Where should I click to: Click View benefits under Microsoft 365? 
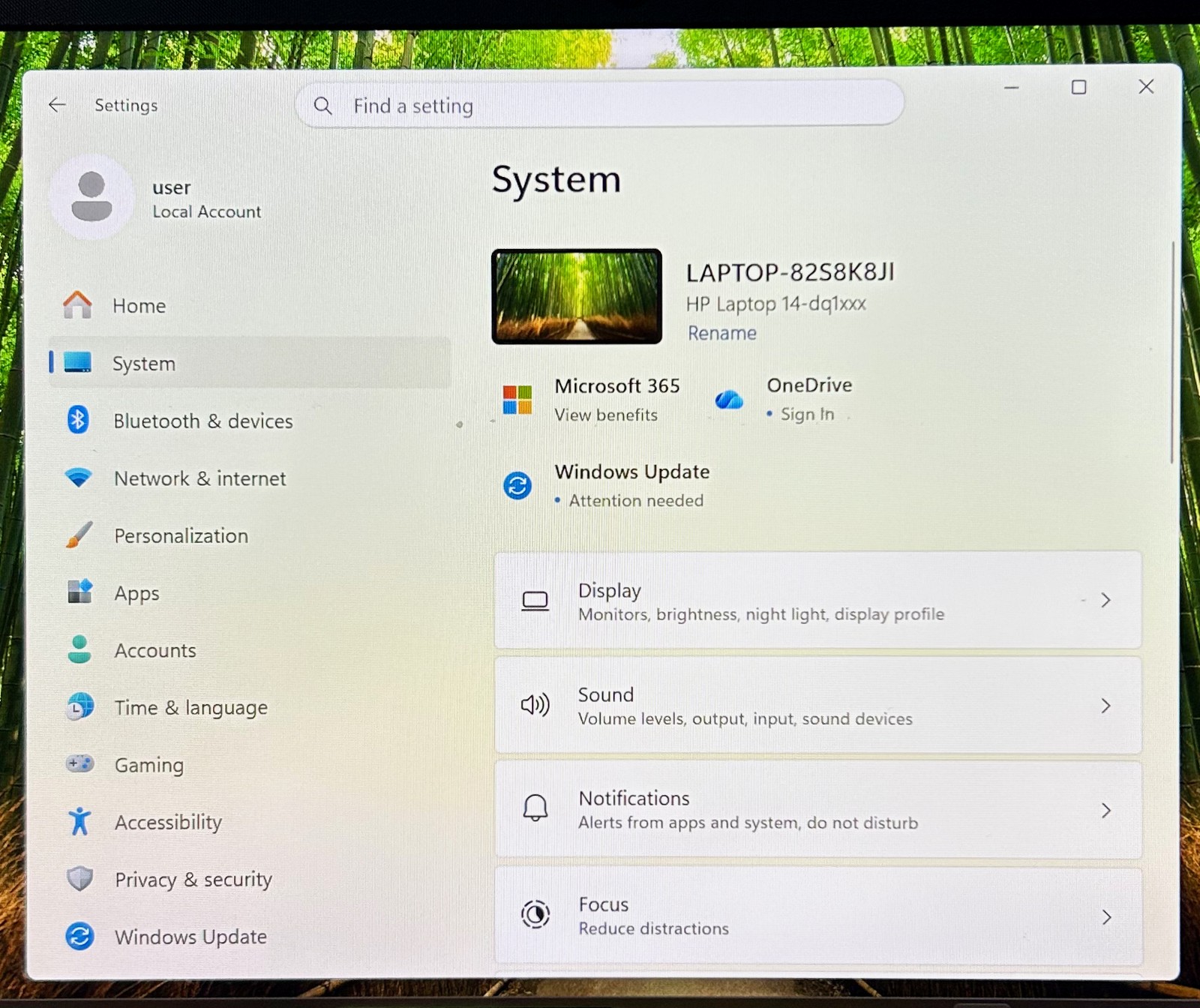(605, 415)
